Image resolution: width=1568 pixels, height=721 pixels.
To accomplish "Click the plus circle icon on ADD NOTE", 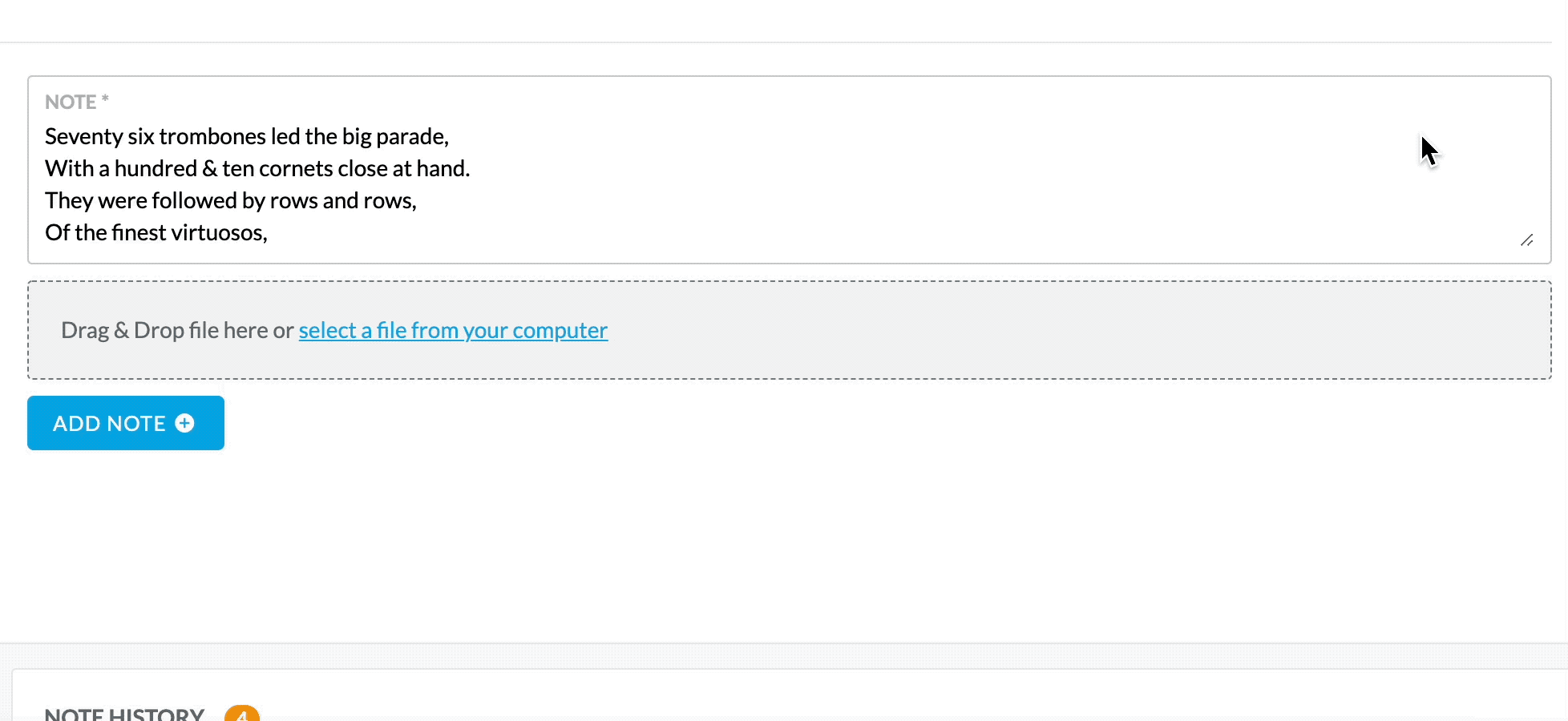I will click(184, 423).
